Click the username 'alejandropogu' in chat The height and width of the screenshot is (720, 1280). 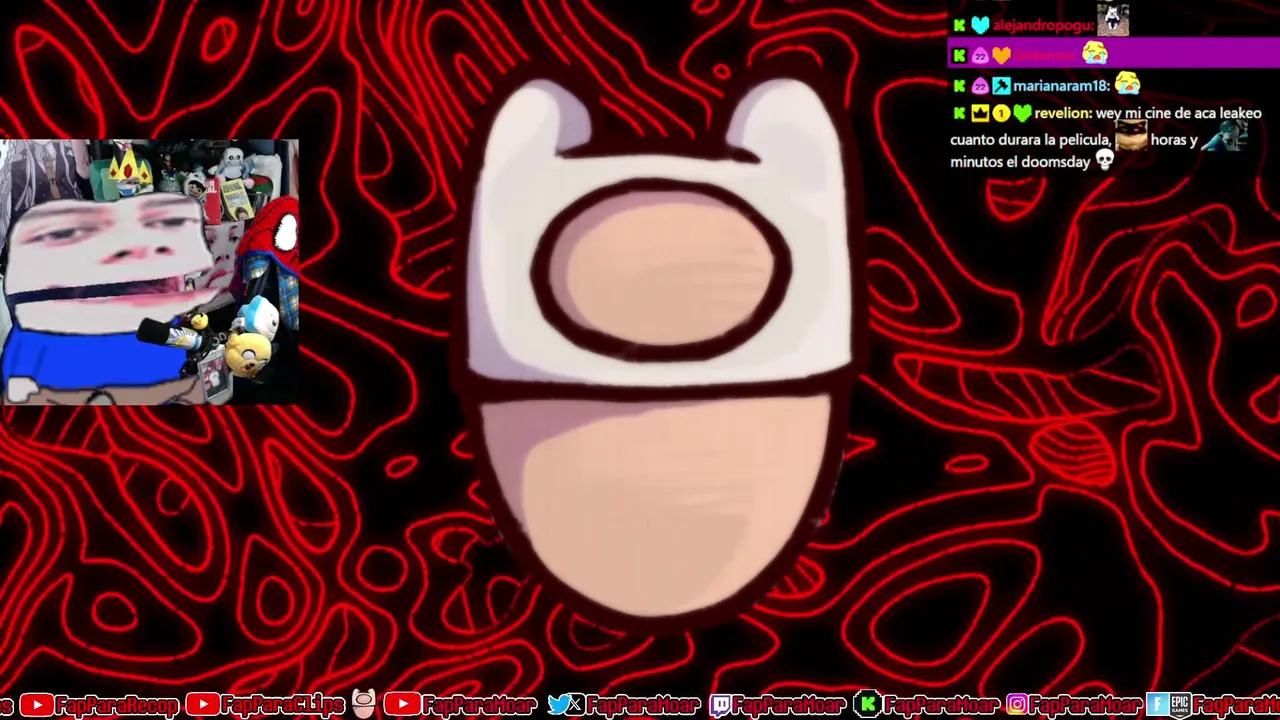click(x=1043, y=26)
